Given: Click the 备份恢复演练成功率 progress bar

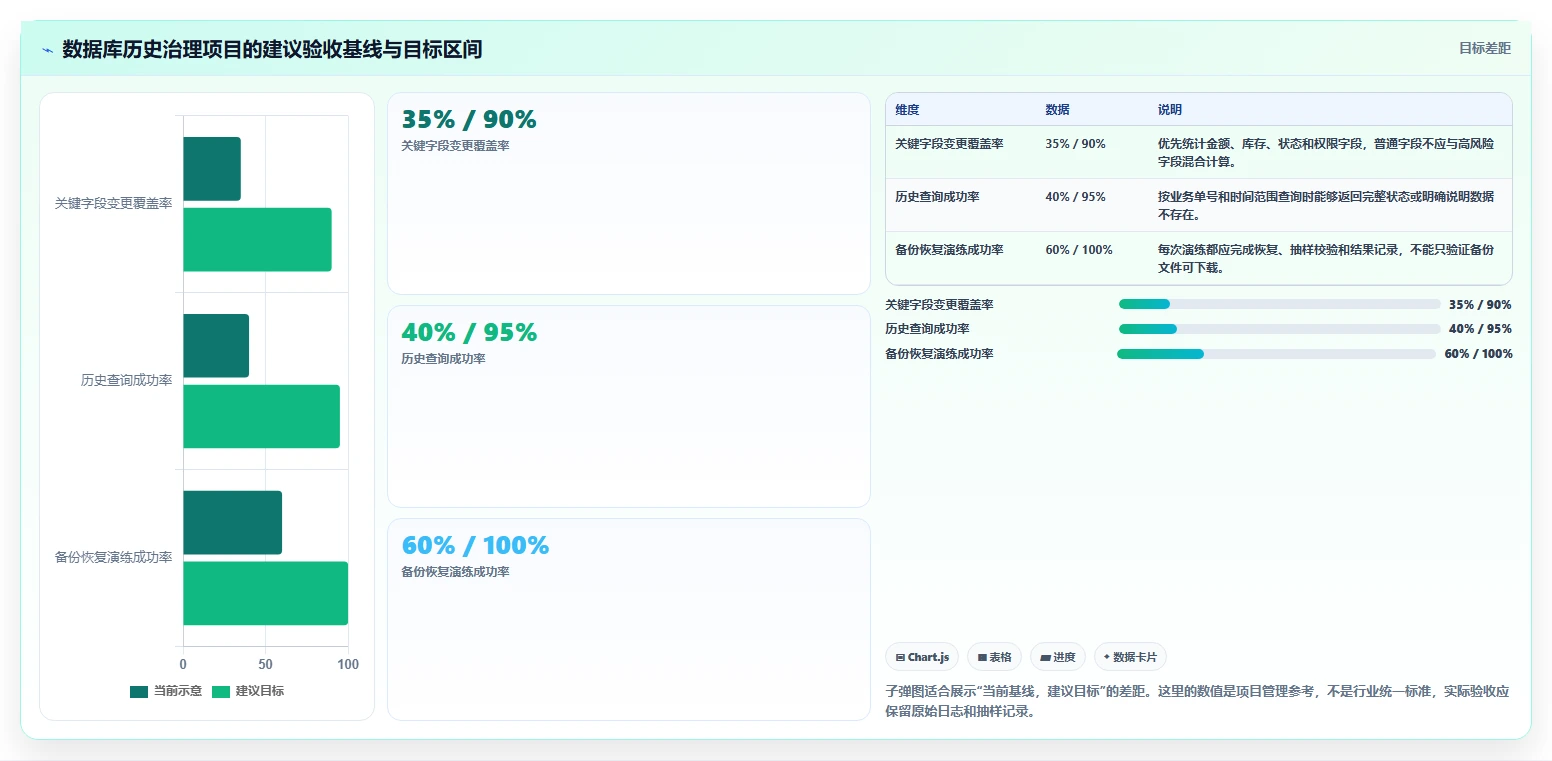Looking at the screenshot, I should click(1276, 354).
